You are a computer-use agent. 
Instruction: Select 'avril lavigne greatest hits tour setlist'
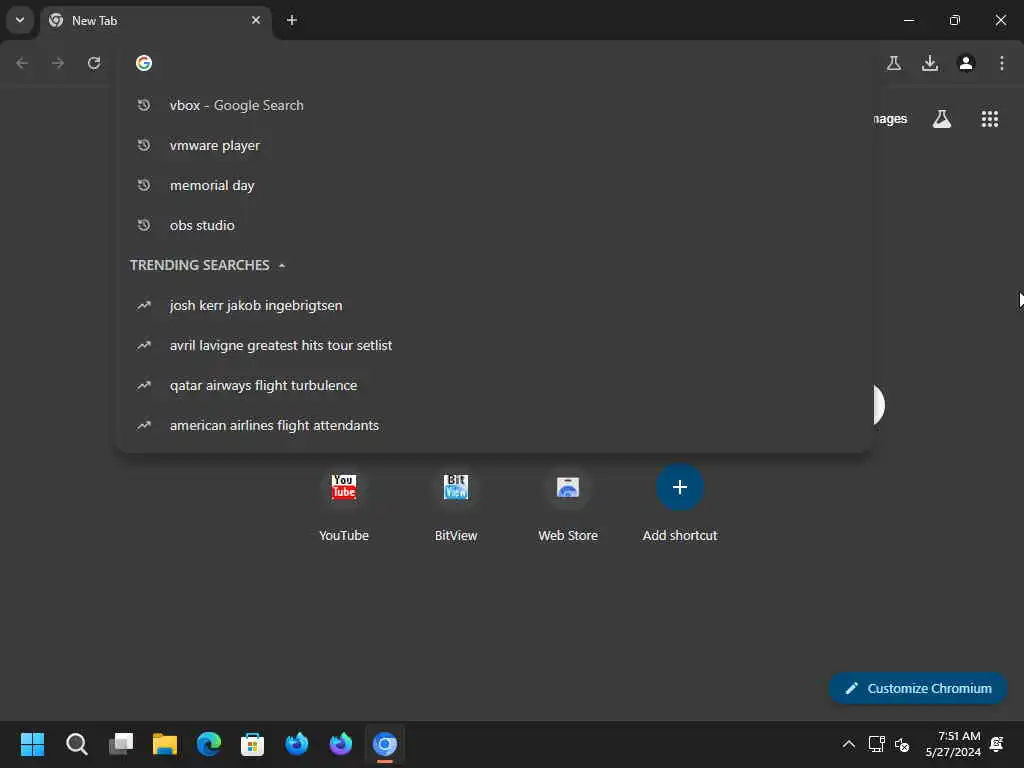(x=494, y=345)
